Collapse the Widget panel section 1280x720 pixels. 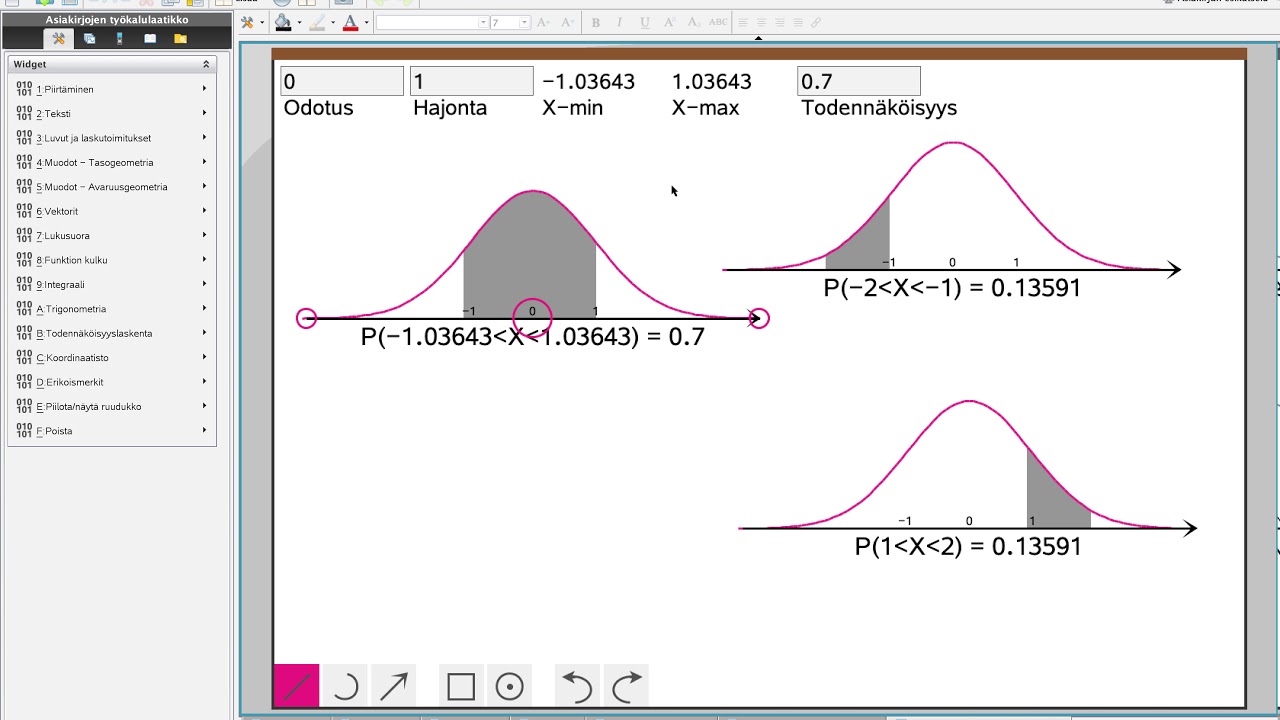[x=206, y=64]
